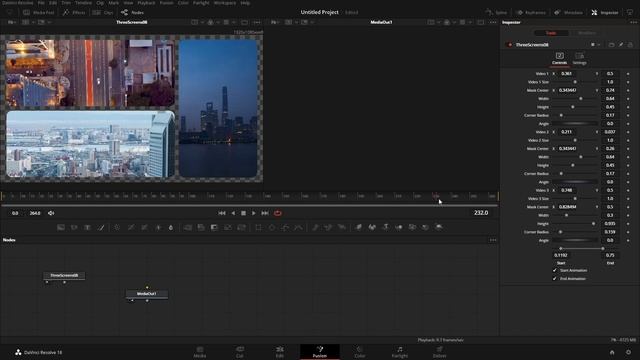Add a Background node from the toolbar

click(x=61, y=227)
